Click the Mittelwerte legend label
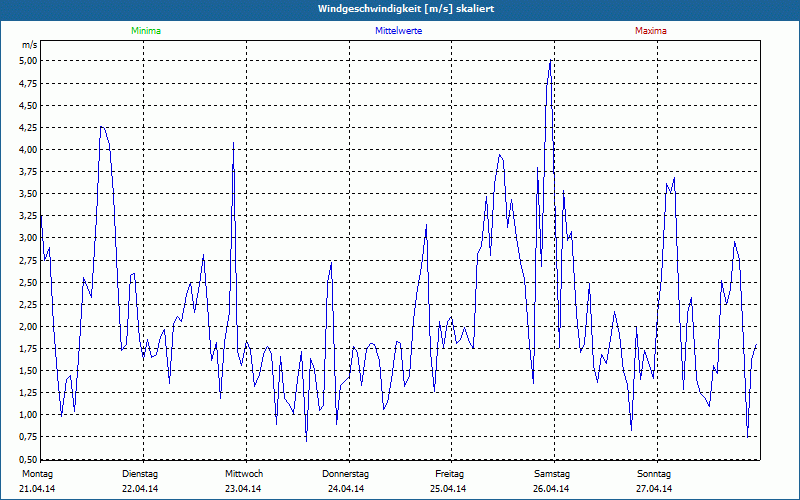Viewport: 800px width, 500px height. point(398,31)
